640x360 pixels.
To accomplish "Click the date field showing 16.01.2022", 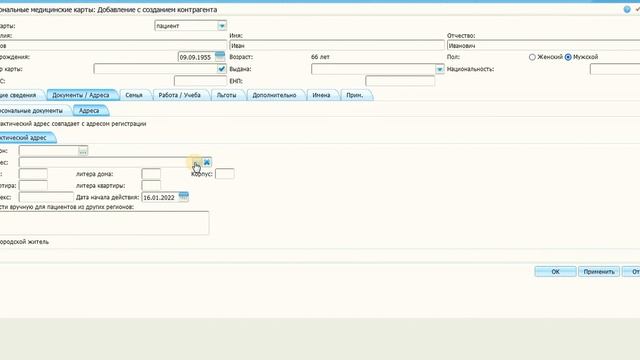I will (160, 197).
